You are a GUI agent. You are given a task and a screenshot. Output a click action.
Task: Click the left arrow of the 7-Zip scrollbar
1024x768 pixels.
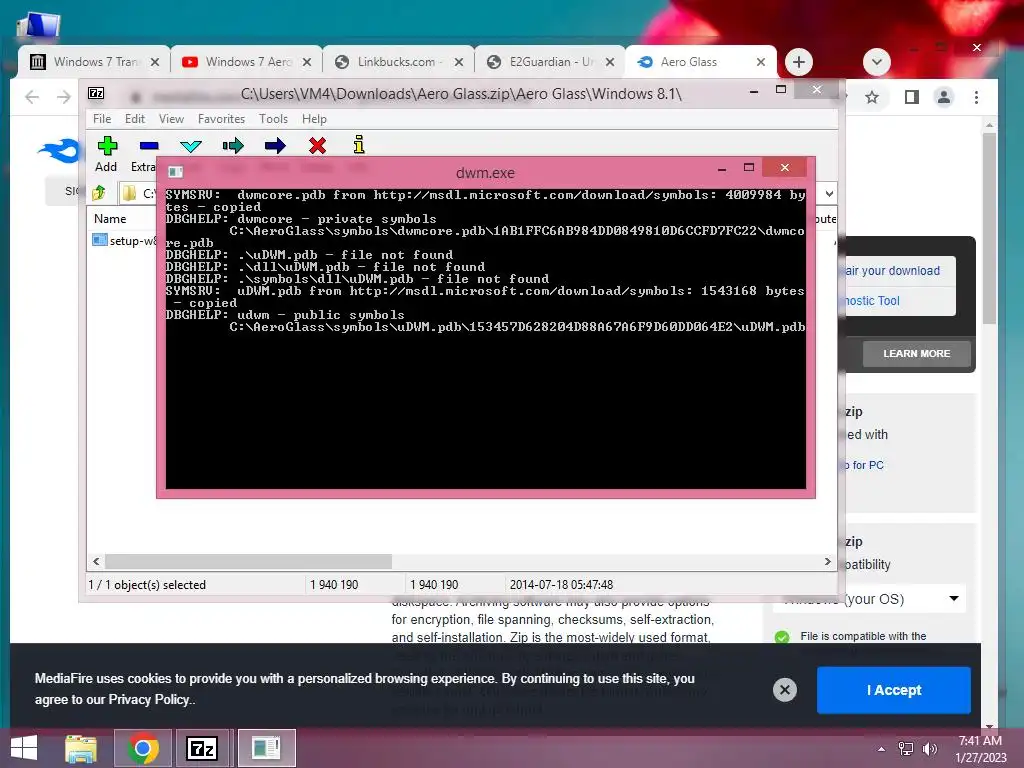(x=96, y=562)
